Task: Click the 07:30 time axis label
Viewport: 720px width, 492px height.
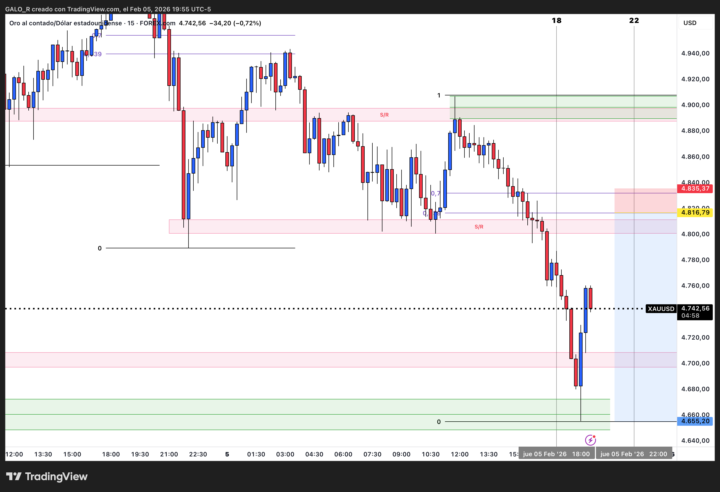Action: coord(372,454)
